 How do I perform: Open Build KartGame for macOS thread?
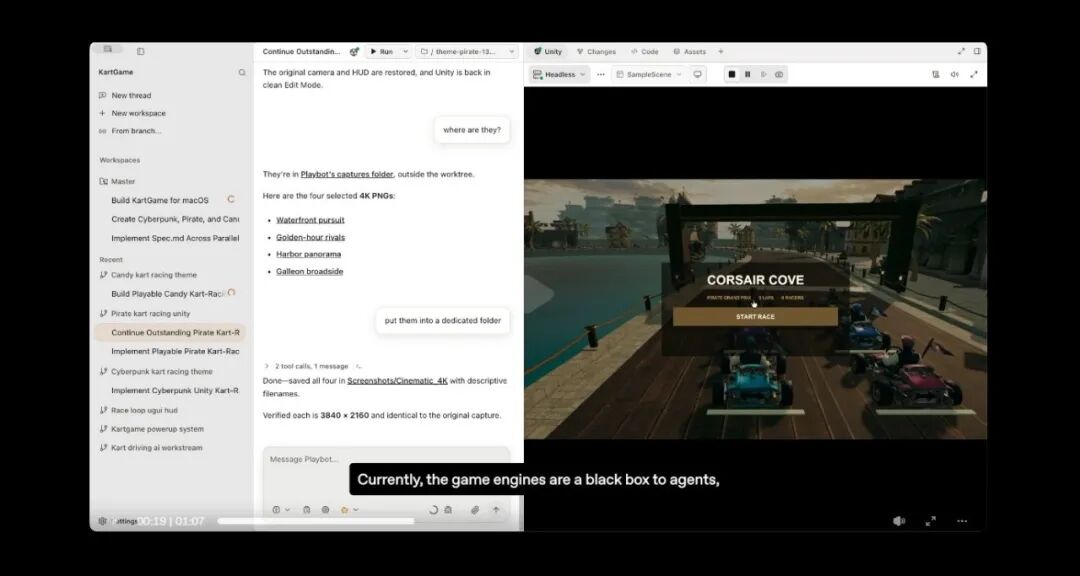pyautogui.click(x=160, y=200)
